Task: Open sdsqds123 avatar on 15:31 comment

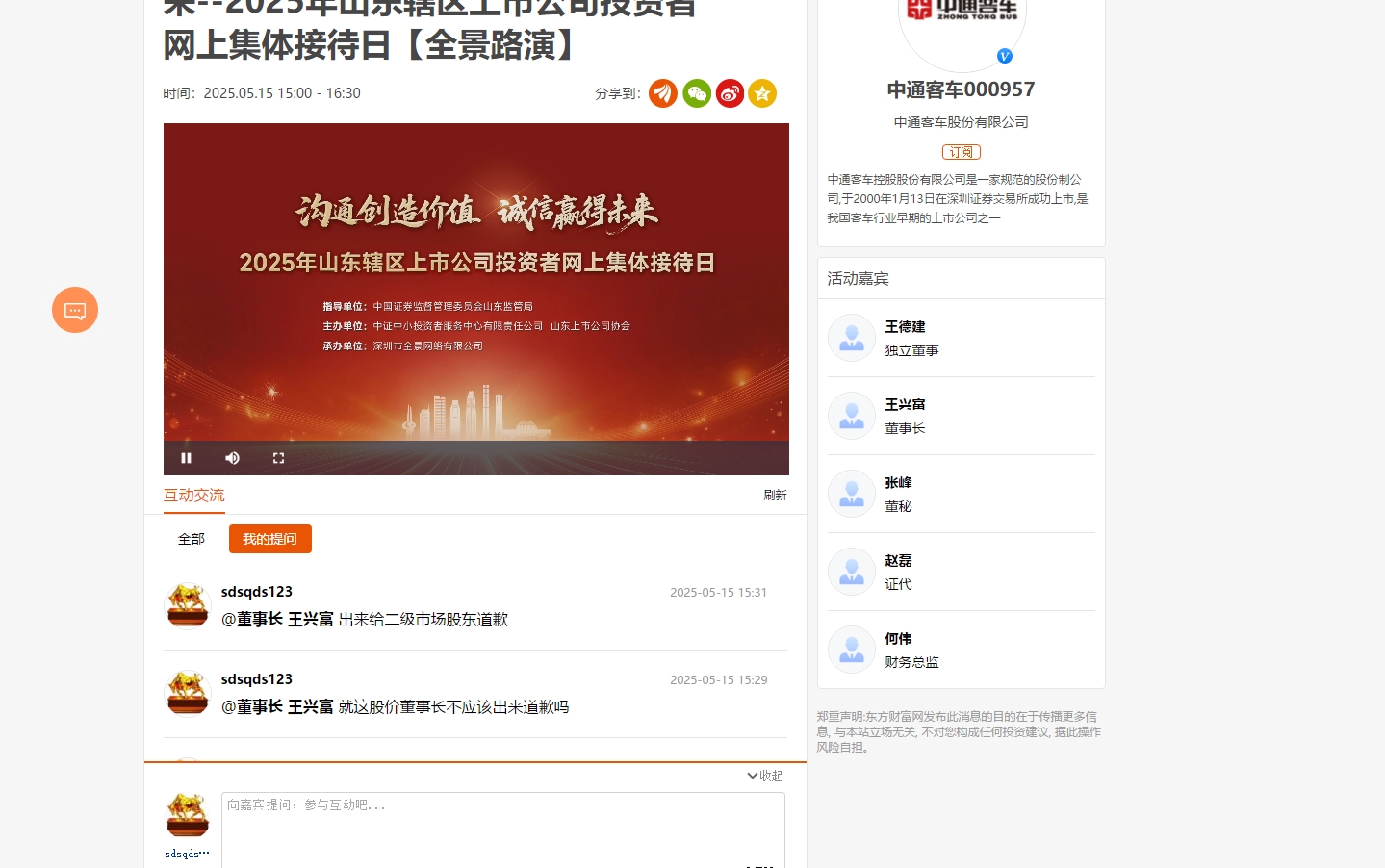Action: pyautogui.click(x=188, y=605)
